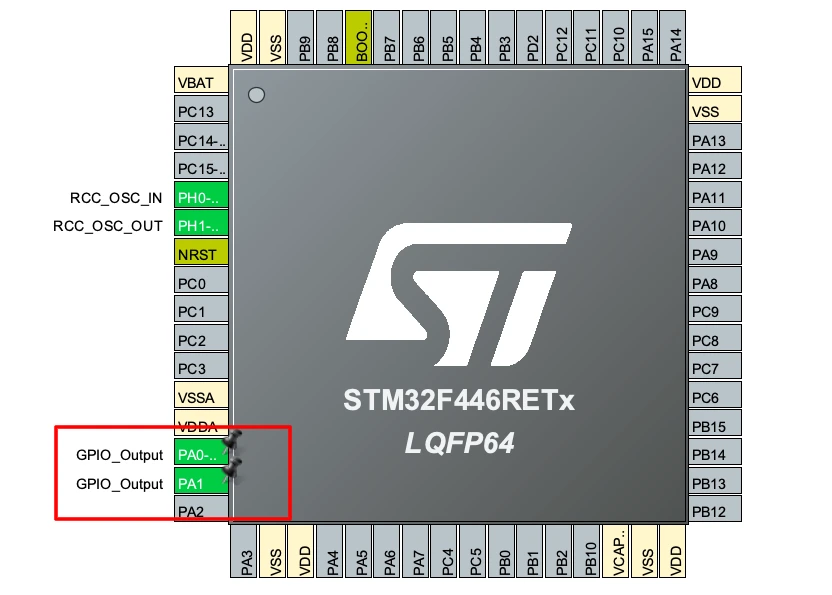The height and width of the screenshot is (595, 832).
Task: Select pin PA3
Action: [244, 551]
